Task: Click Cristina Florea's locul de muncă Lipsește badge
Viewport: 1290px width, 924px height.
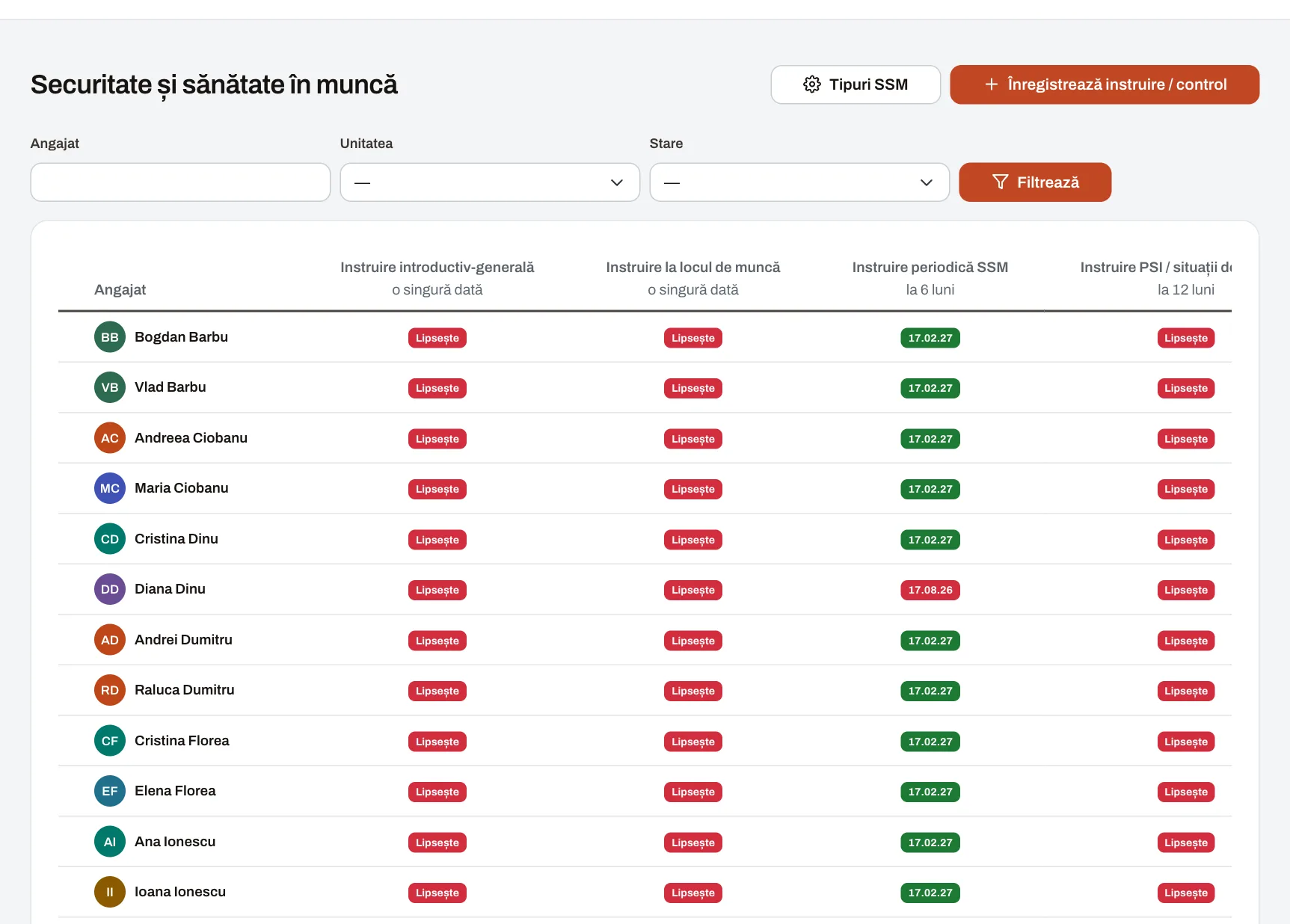Action: point(693,742)
